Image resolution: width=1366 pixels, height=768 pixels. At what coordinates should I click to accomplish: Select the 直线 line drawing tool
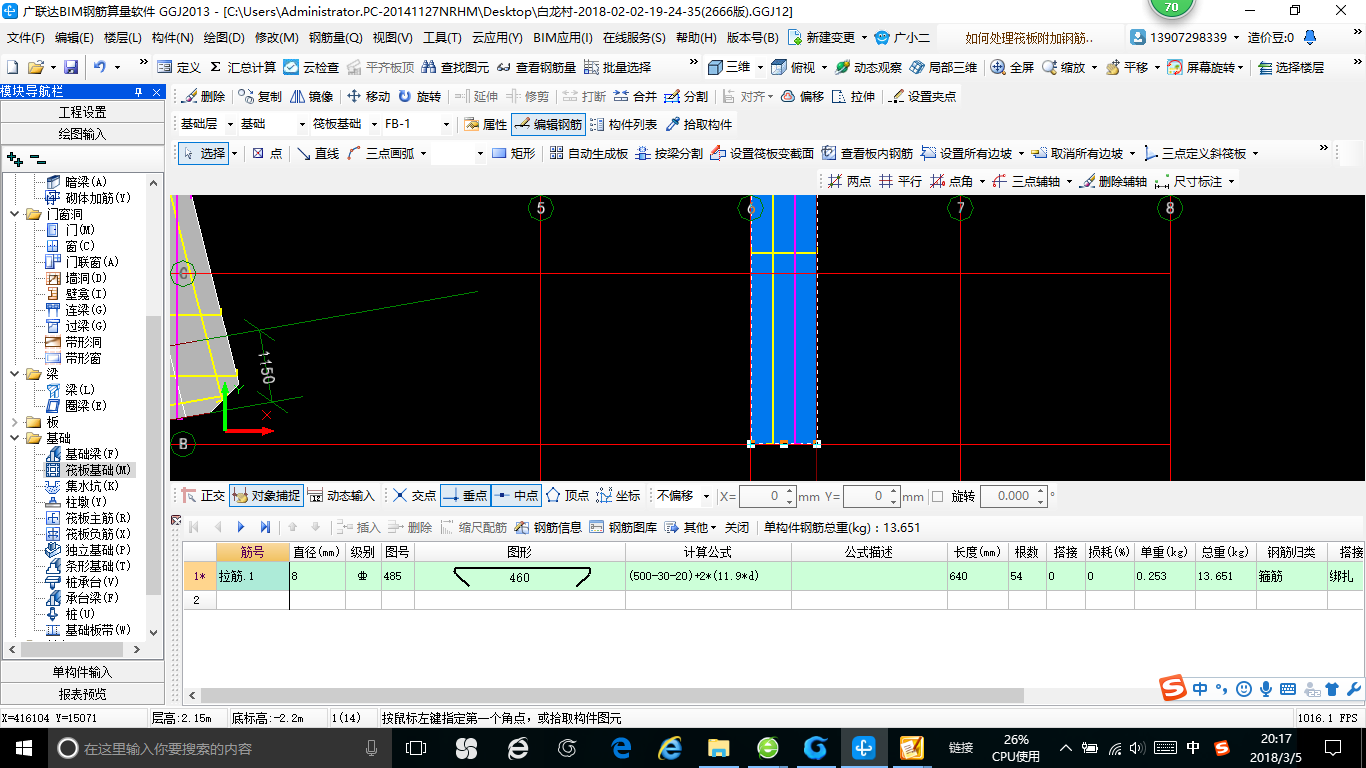pyautogui.click(x=317, y=154)
